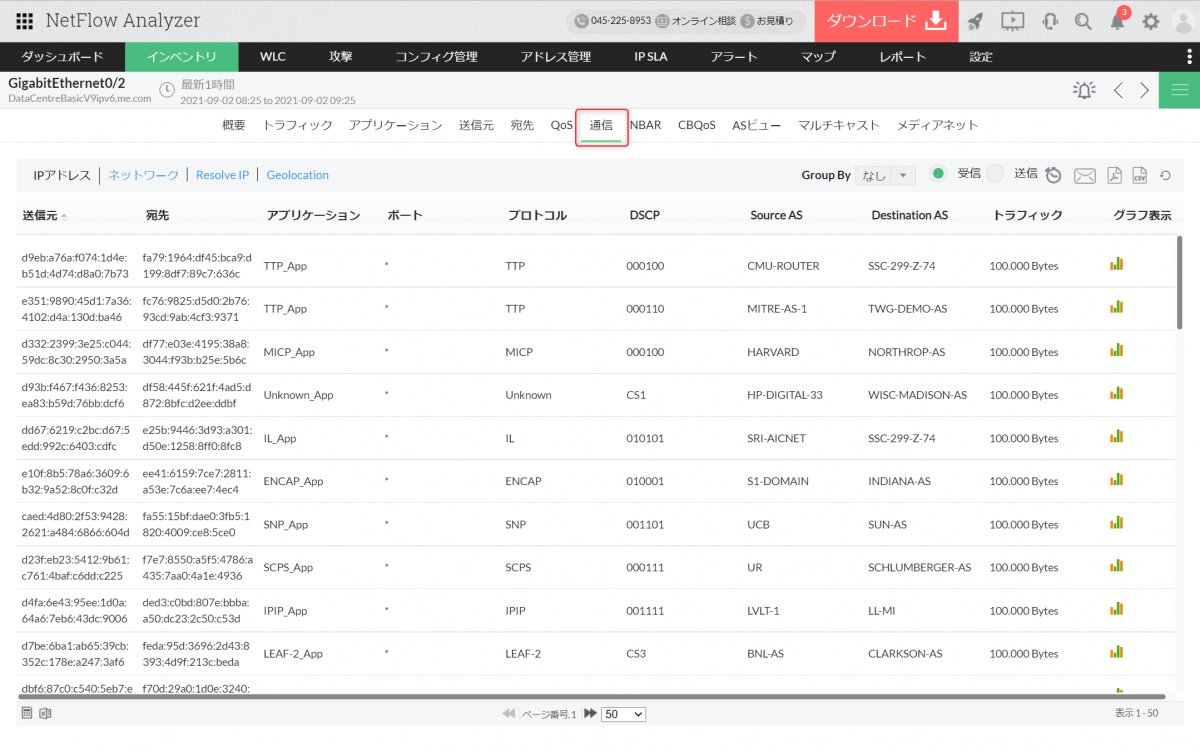The width and height of the screenshot is (1200, 751).
Task: Click the rocket icon in header
Action: [x=976, y=21]
